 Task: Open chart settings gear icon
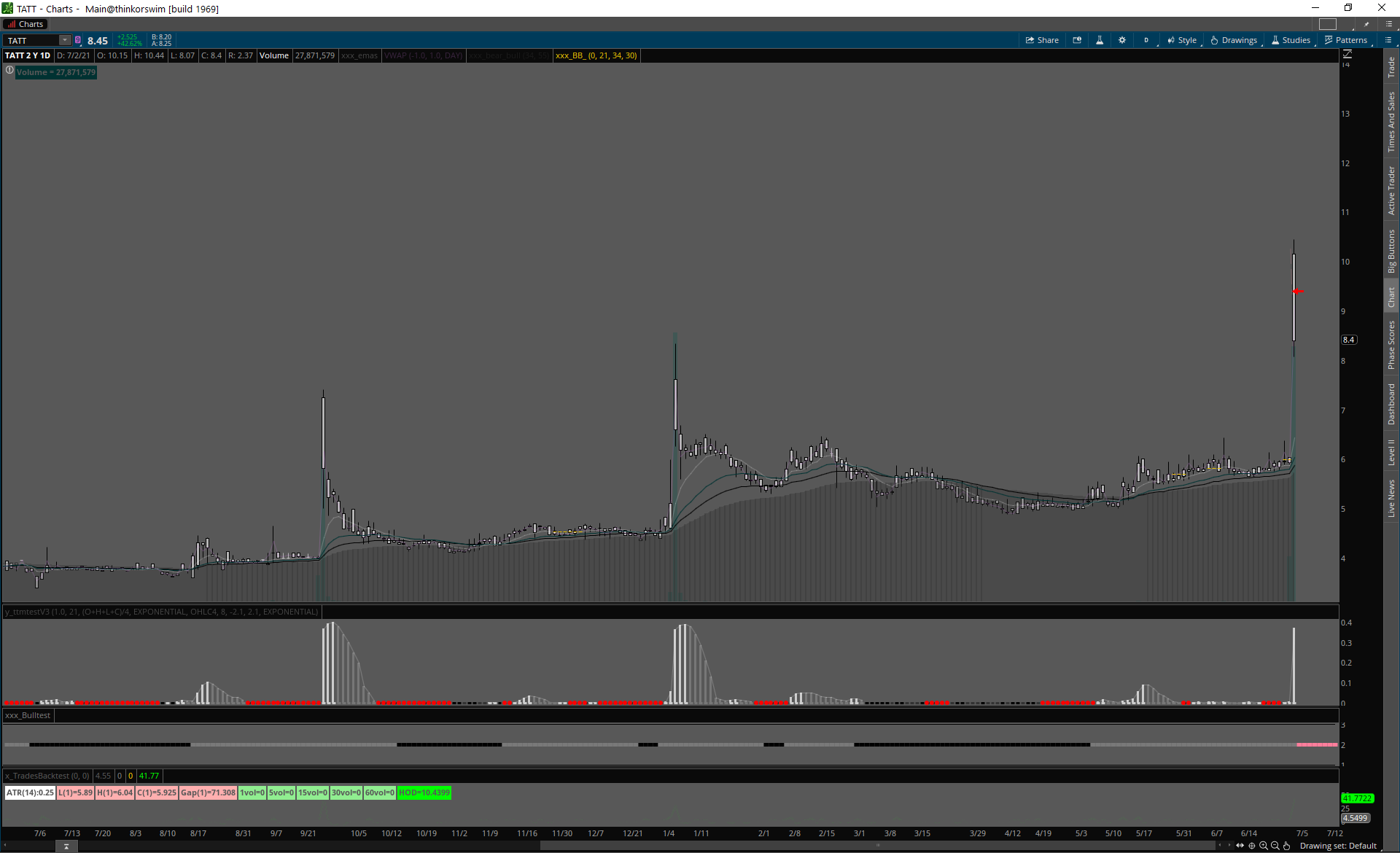pos(1122,40)
